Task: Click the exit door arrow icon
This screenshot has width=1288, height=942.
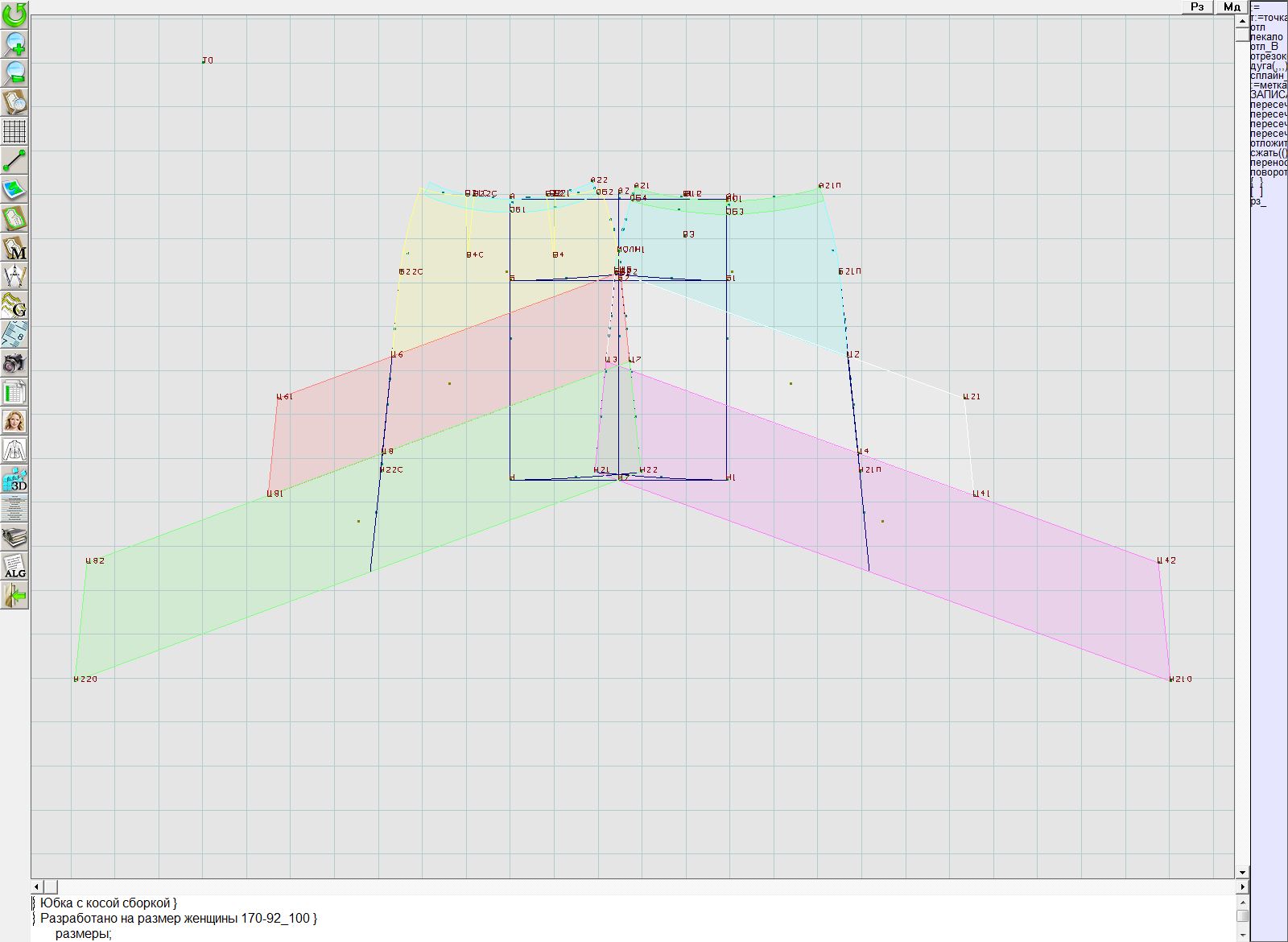Action: pos(14,596)
